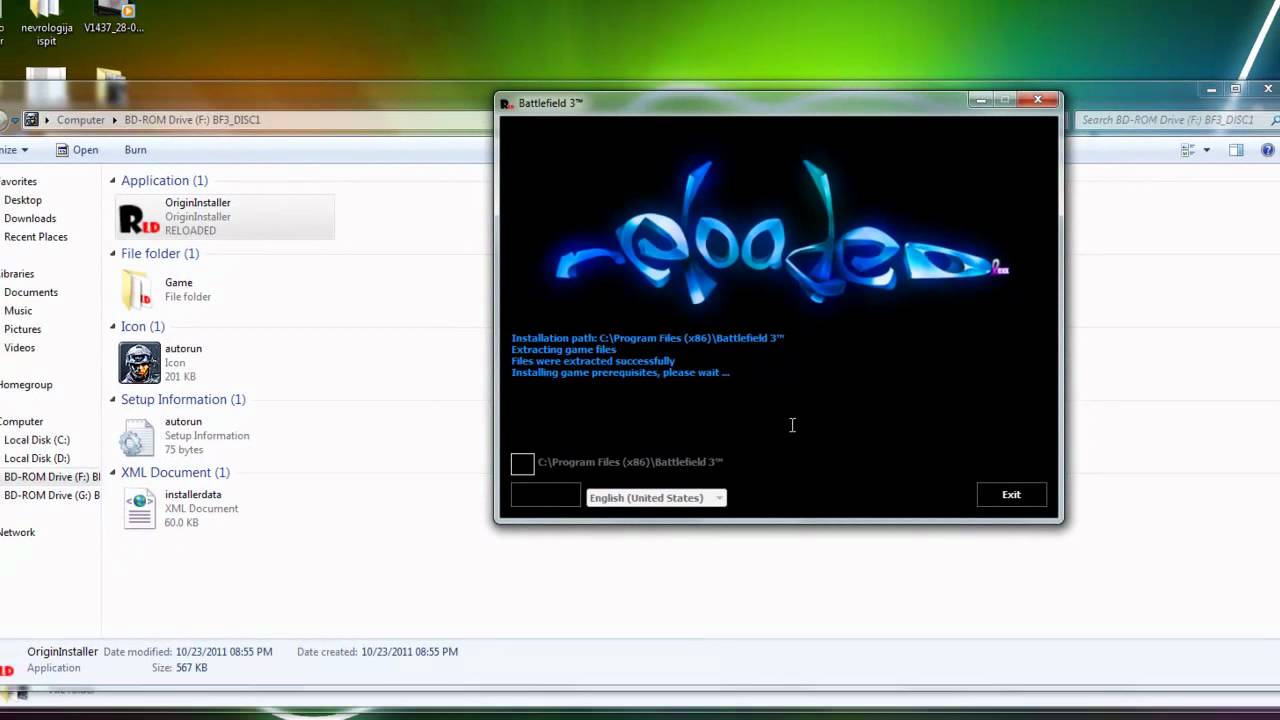
Task: Select the installerdata XML document icon
Action: point(139,509)
